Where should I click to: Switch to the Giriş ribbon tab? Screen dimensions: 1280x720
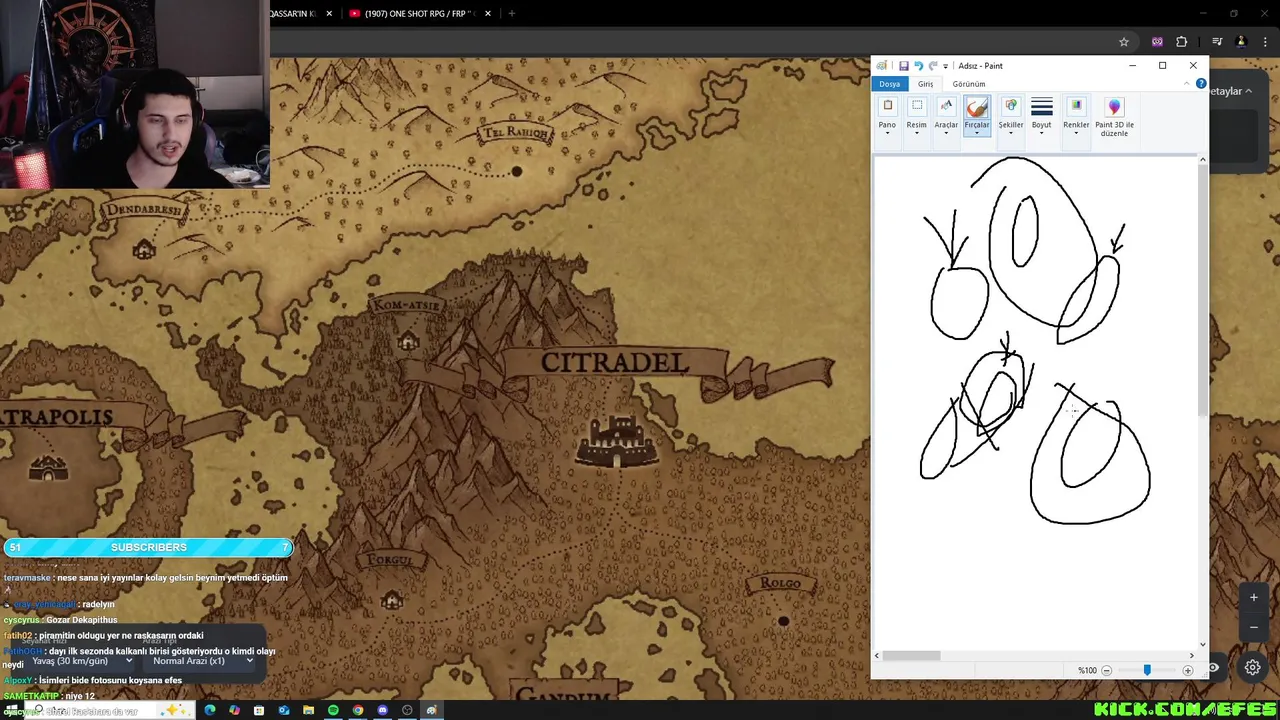click(x=926, y=84)
